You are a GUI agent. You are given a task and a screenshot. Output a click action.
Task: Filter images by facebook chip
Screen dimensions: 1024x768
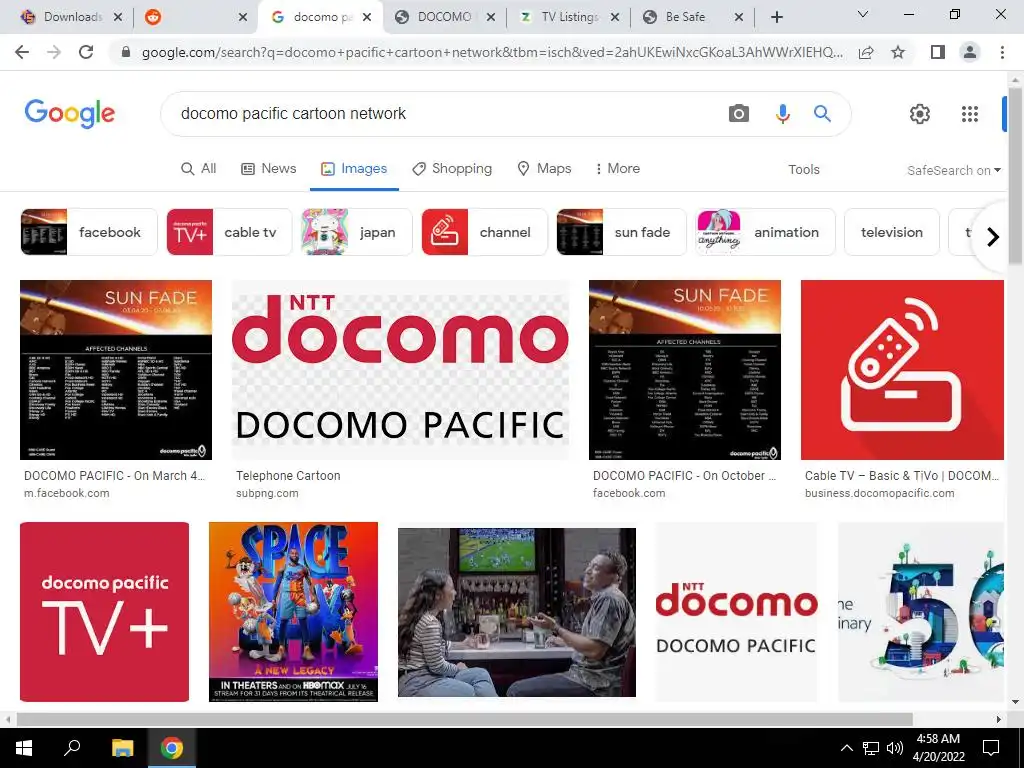coord(89,232)
